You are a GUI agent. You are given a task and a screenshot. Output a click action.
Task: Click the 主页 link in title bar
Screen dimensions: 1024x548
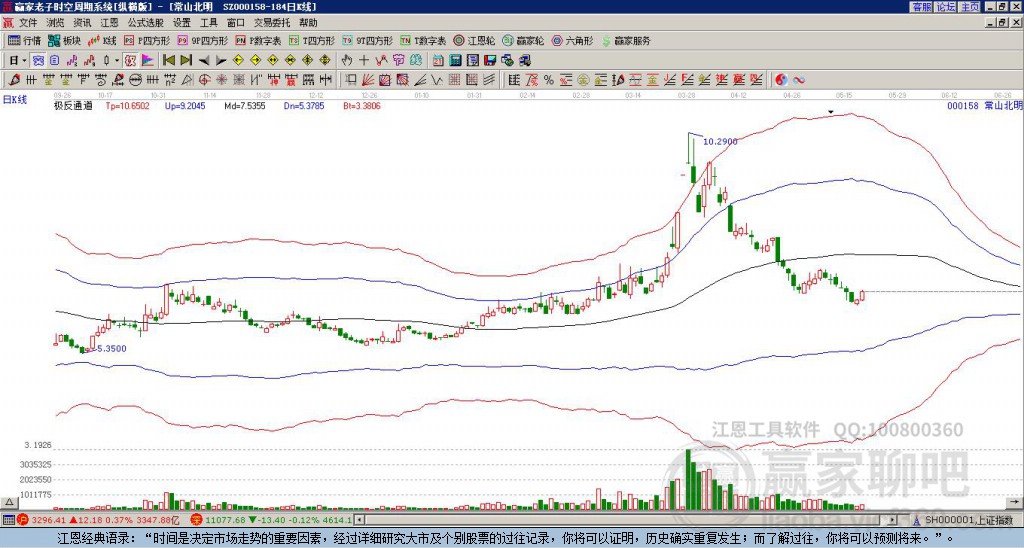click(x=969, y=7)
